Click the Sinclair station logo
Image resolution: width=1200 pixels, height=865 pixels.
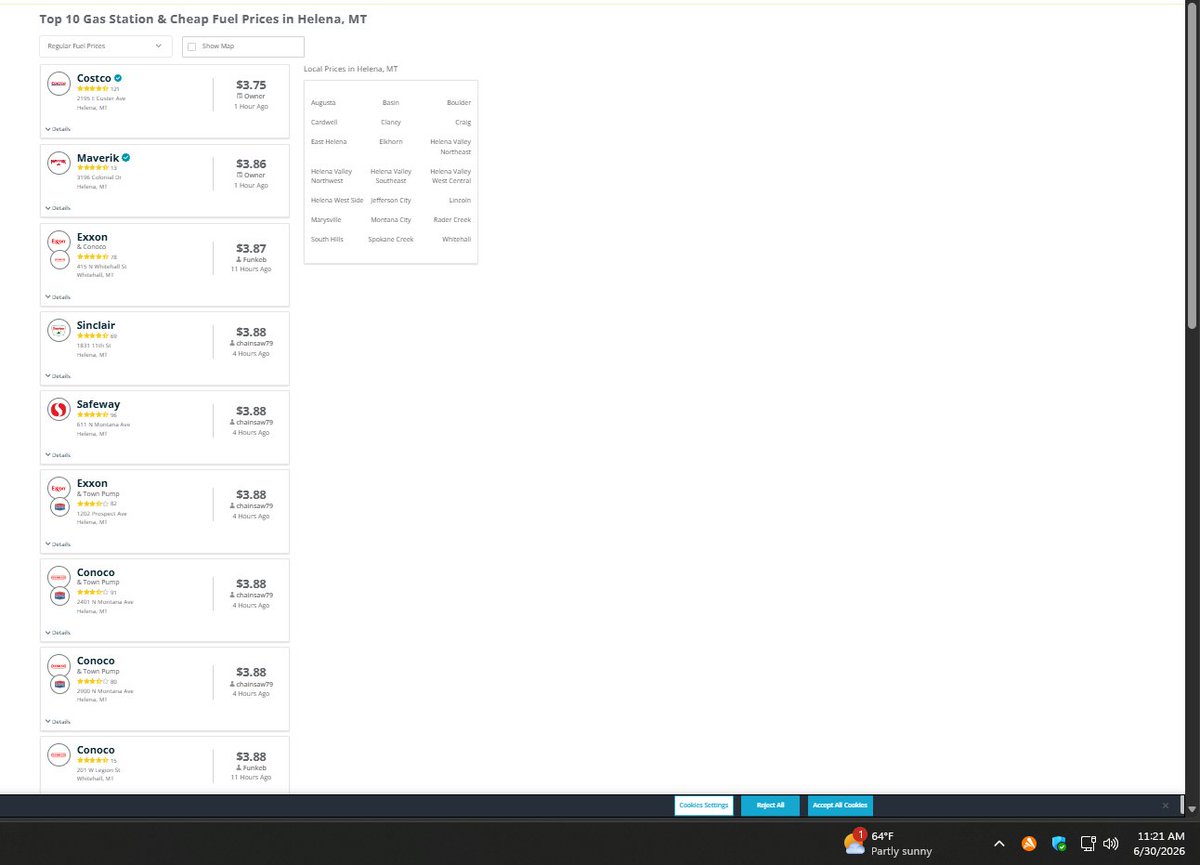[x=59, y=331]
